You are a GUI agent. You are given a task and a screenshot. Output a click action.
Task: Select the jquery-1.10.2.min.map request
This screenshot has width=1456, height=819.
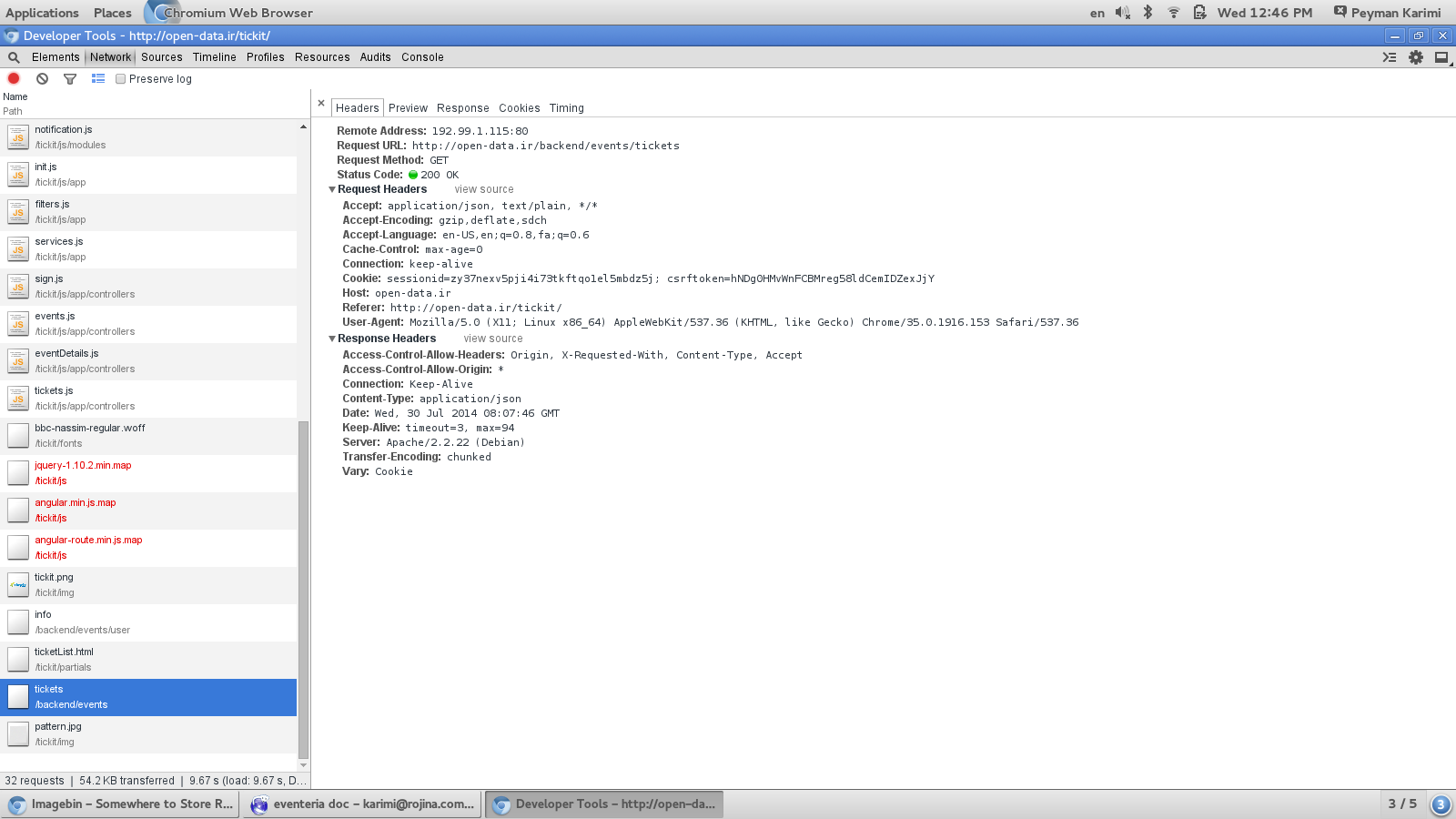click(x=148, y=473)
